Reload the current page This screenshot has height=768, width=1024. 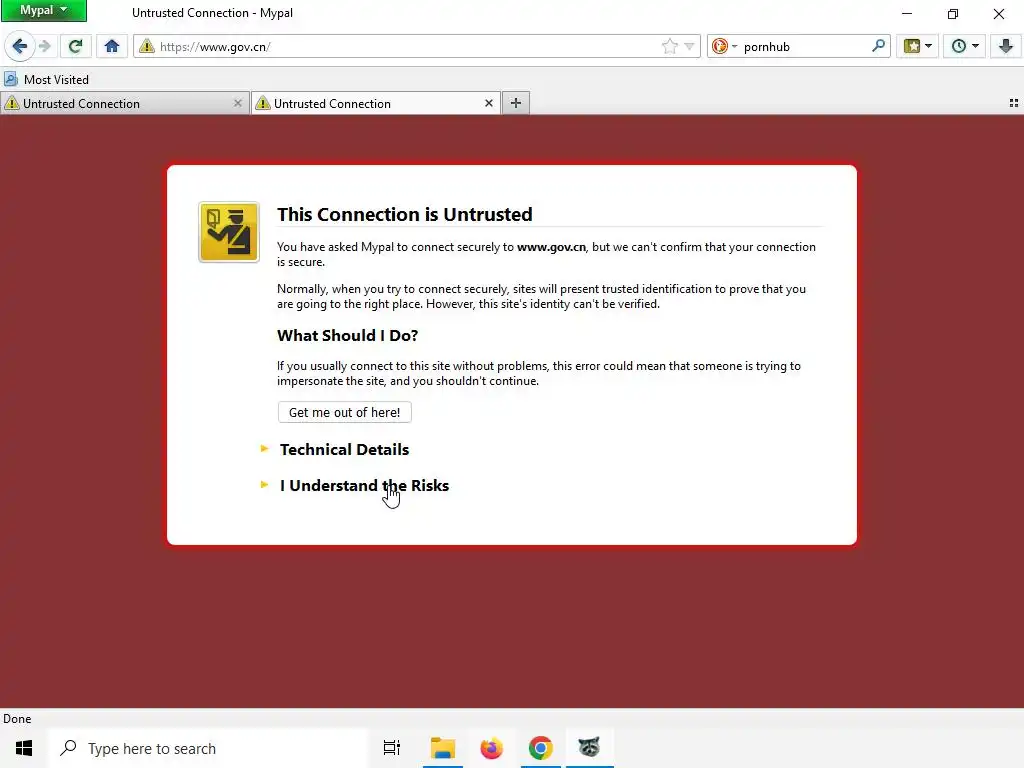76,46
